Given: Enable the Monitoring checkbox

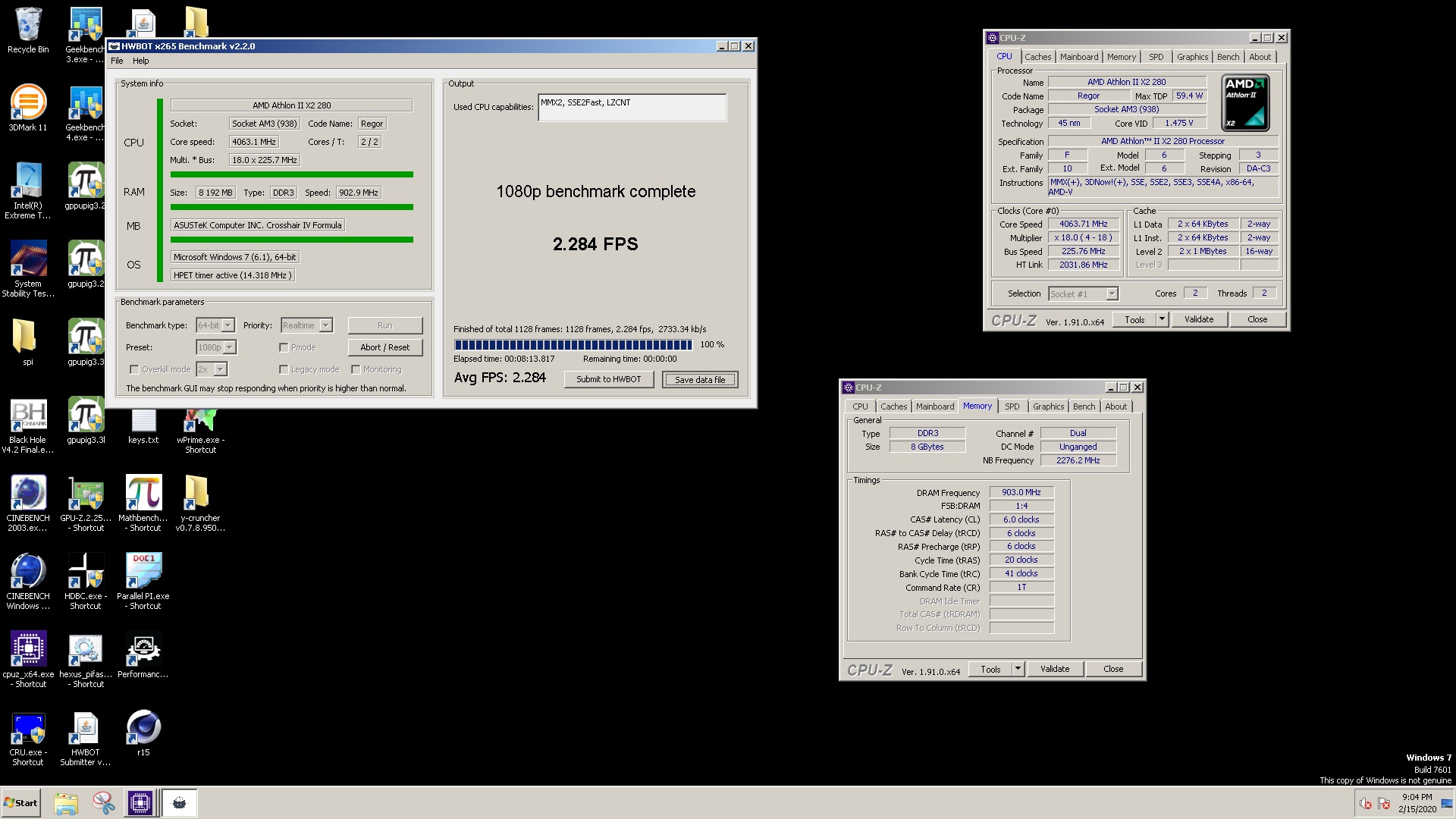Looking at the screenshot, I should tap(356, 369).
